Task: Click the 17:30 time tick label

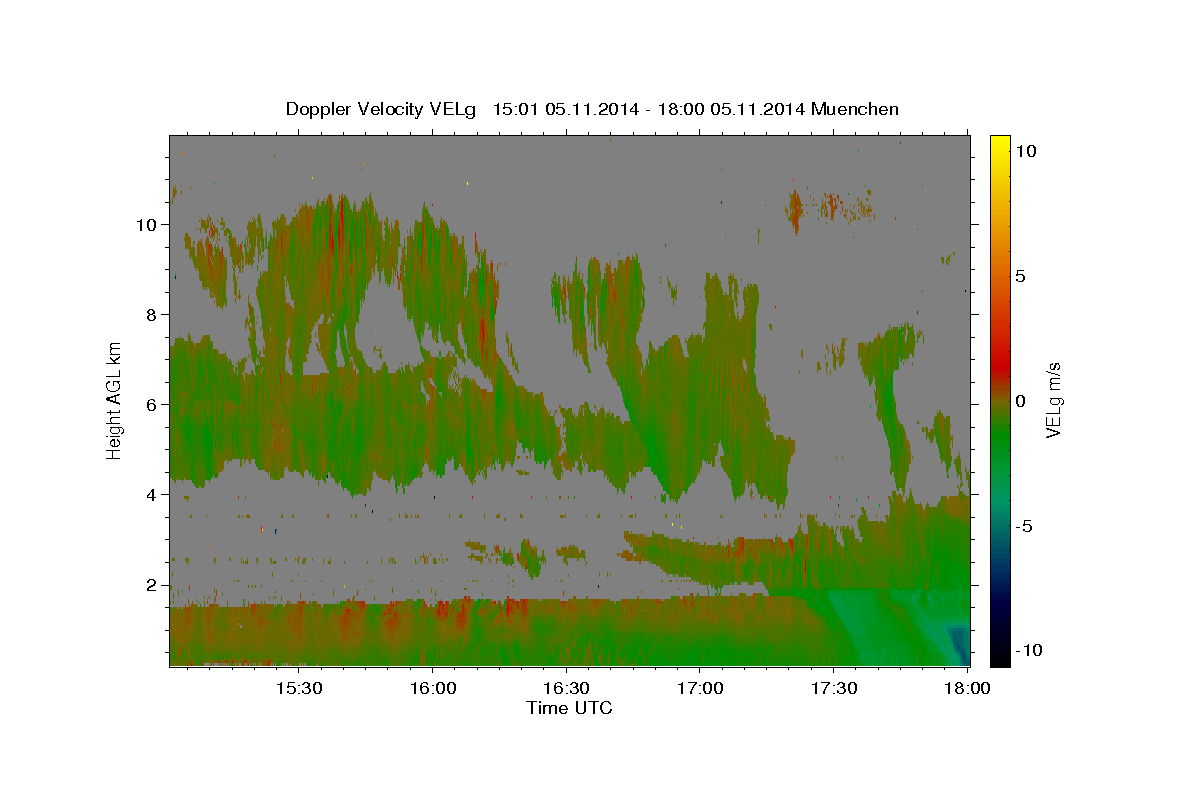Action: pyautogui.click(x=833, y=689)
